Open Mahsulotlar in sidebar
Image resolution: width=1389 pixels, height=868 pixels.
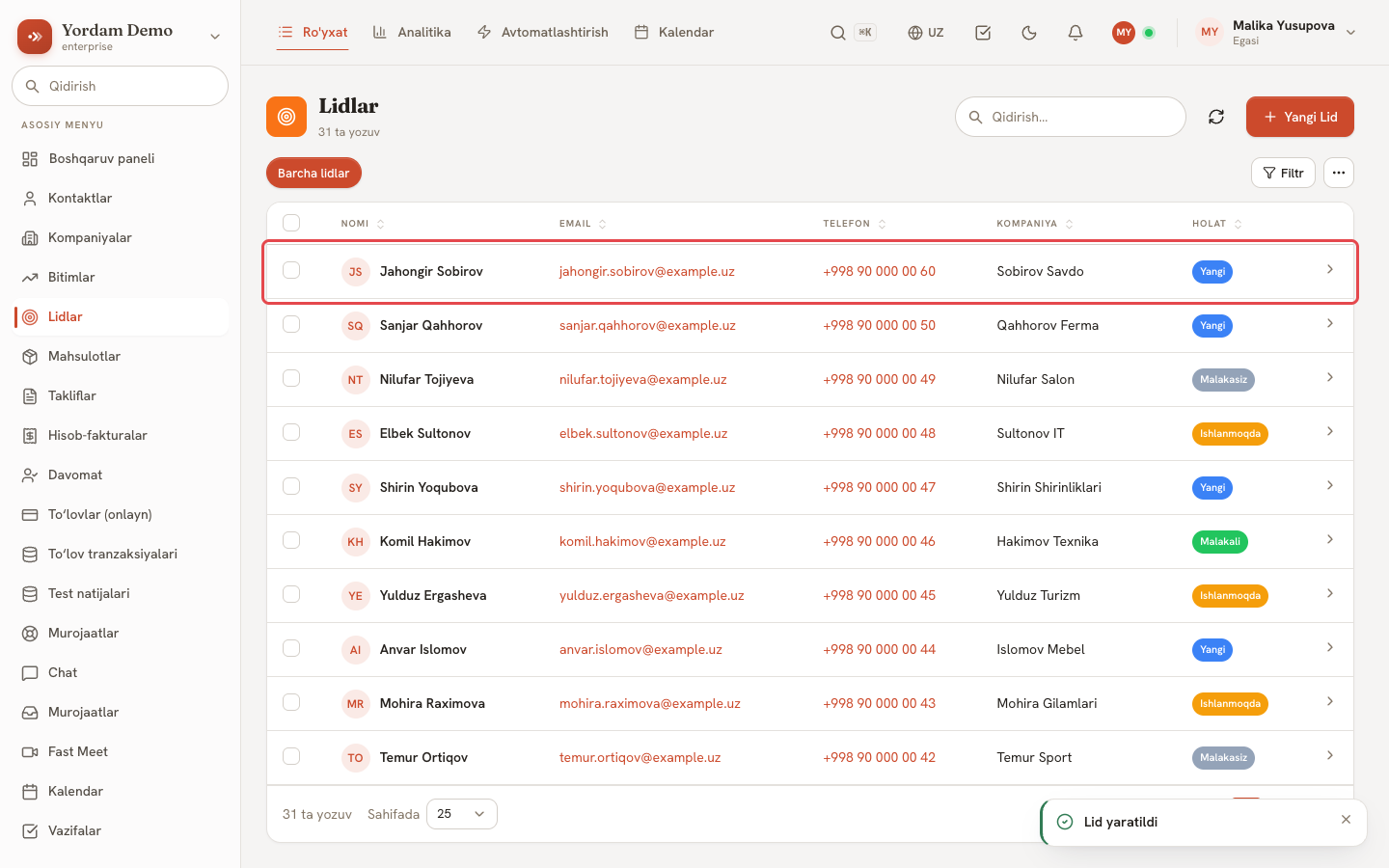click(x=122, y=357)
